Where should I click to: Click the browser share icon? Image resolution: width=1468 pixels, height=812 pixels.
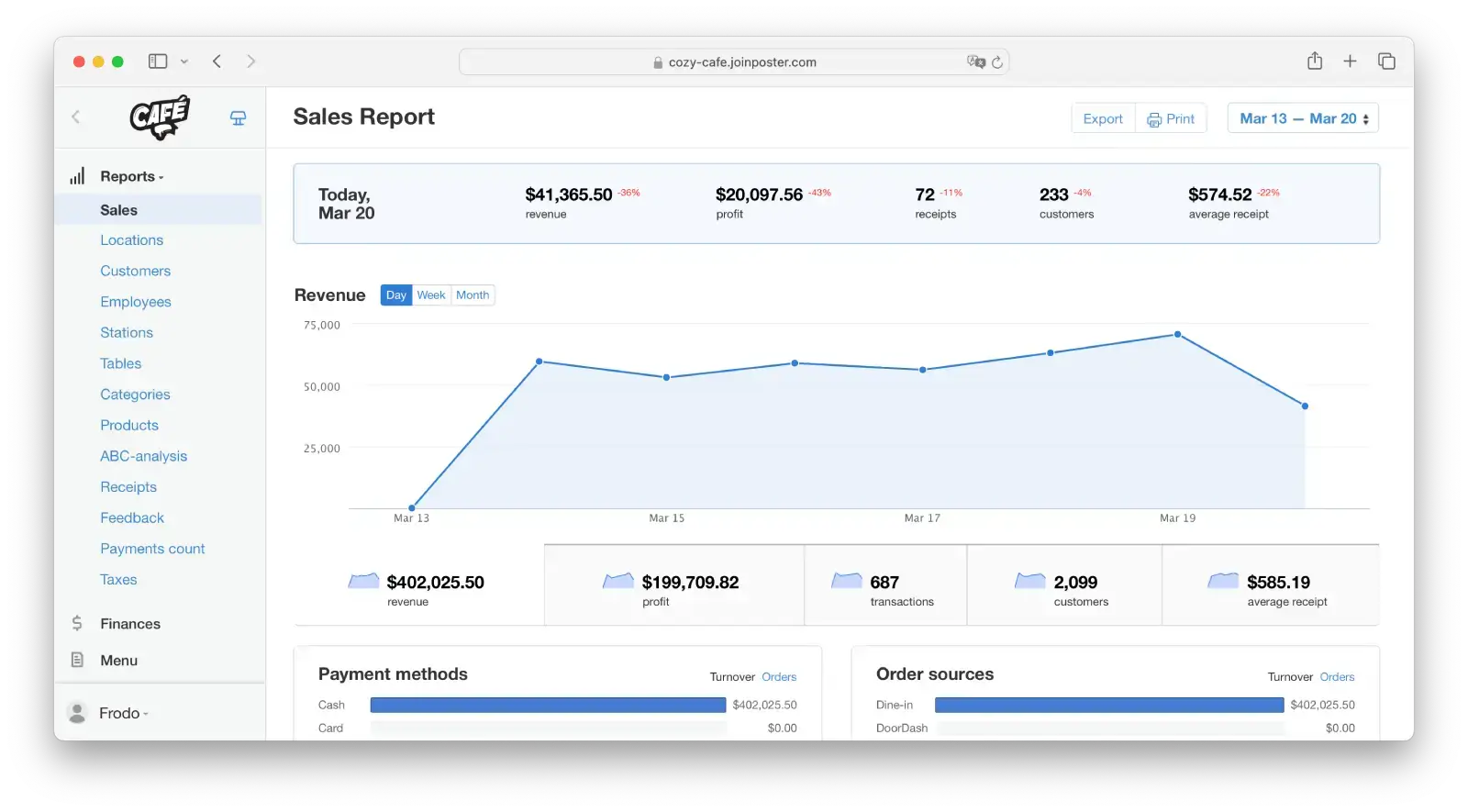point(1315,61)
